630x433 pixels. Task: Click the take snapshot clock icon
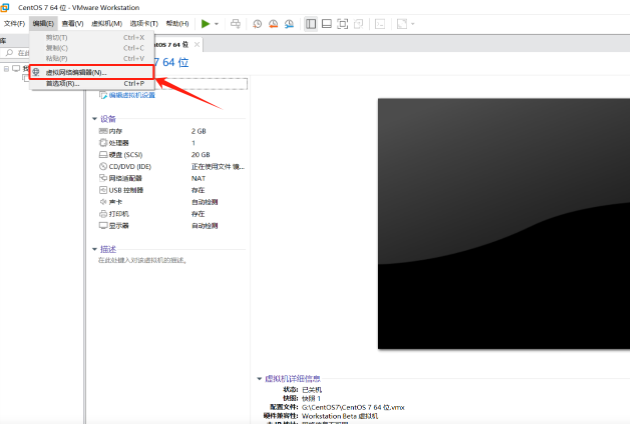[257, 24]
